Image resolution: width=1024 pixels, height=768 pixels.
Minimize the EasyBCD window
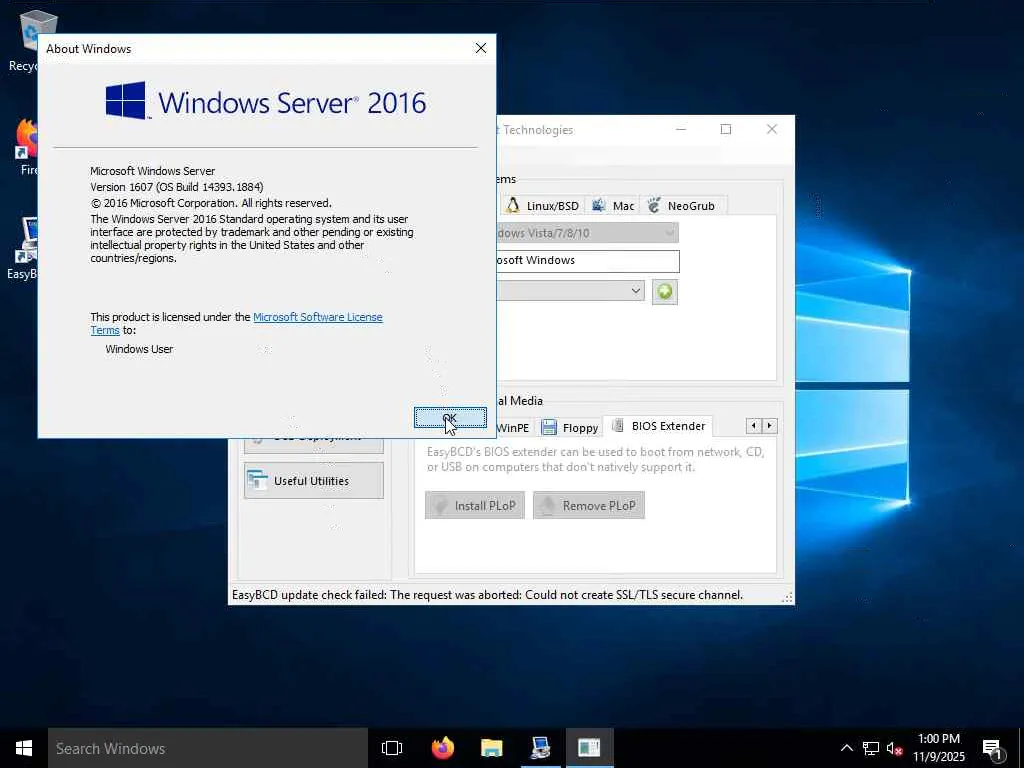point(681,129)
